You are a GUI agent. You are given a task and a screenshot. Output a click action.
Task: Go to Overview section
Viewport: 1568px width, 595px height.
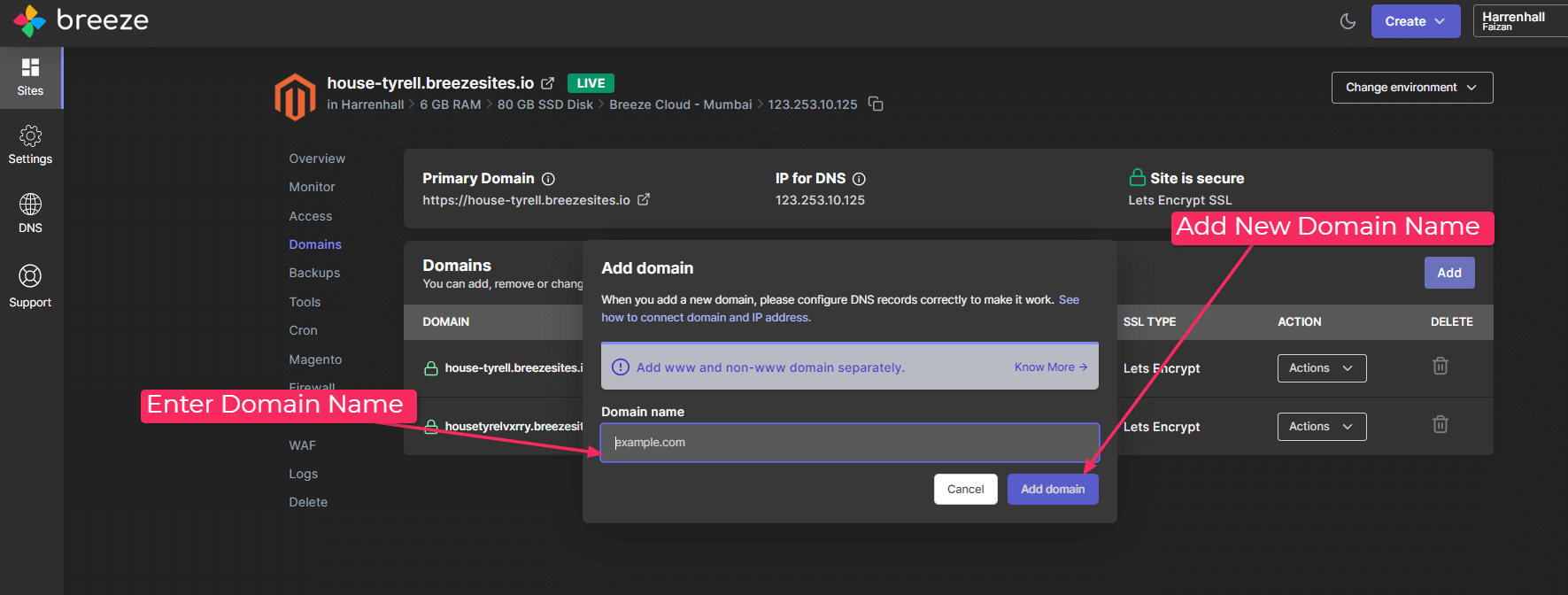317,158
